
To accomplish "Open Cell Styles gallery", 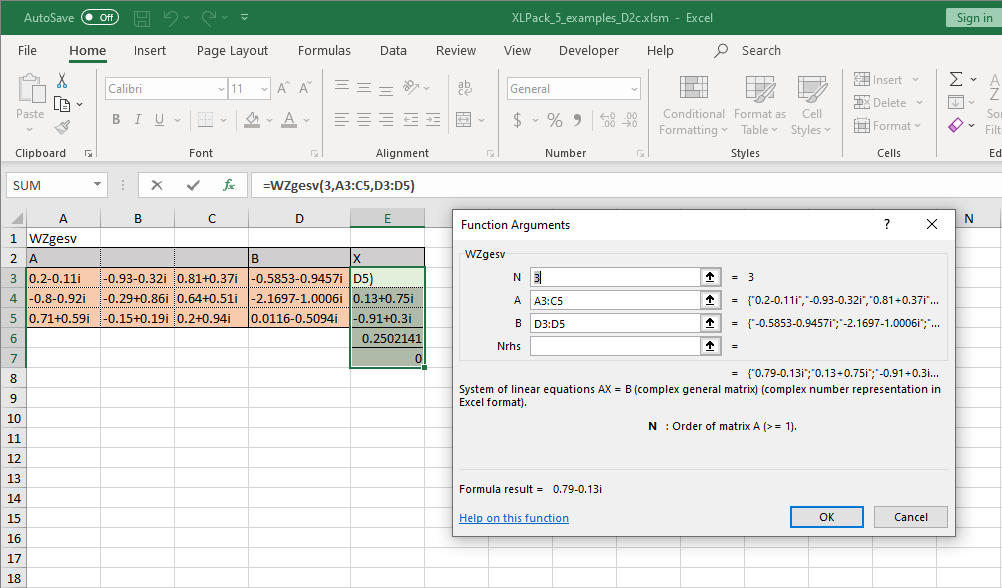I will [811, 105].
